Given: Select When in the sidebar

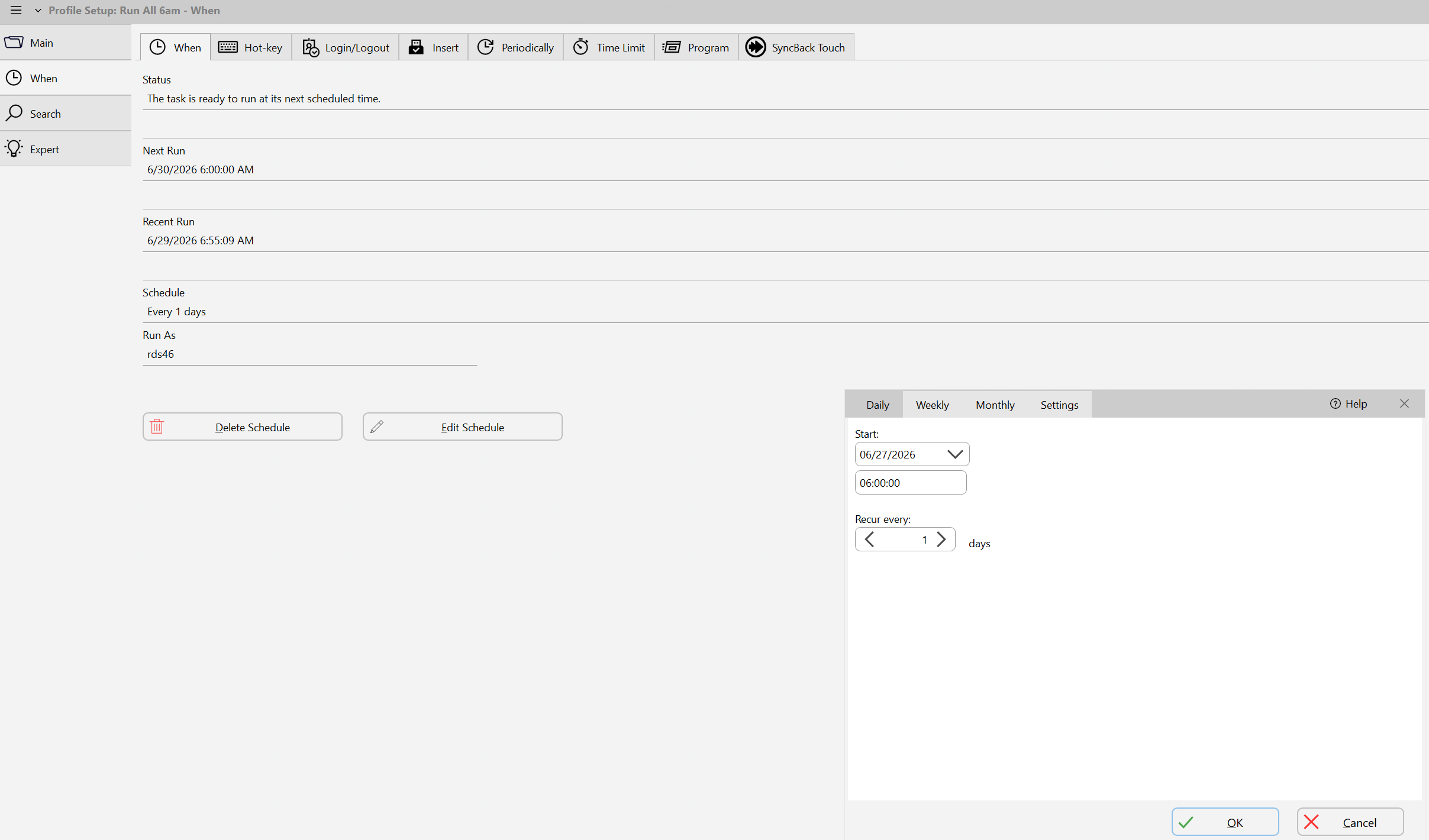Looking at the screenshot, I should coord(66,78).
